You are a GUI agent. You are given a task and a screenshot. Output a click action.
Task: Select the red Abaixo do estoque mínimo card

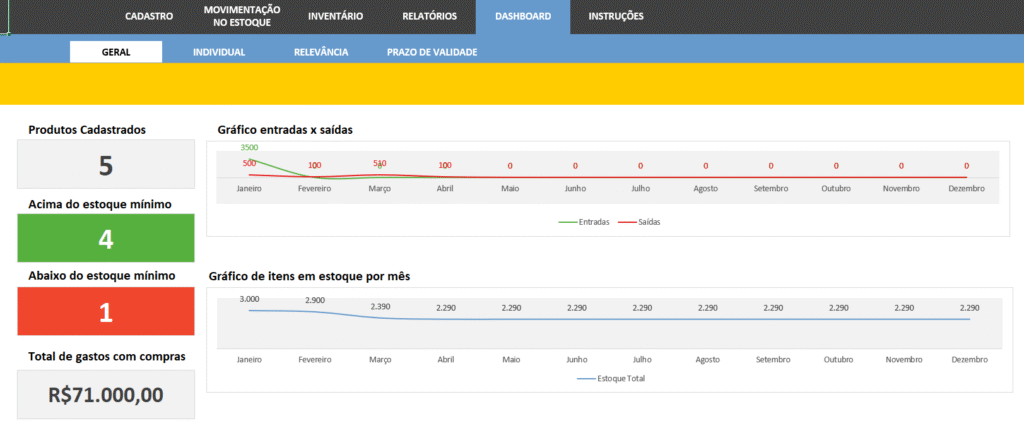106,312
